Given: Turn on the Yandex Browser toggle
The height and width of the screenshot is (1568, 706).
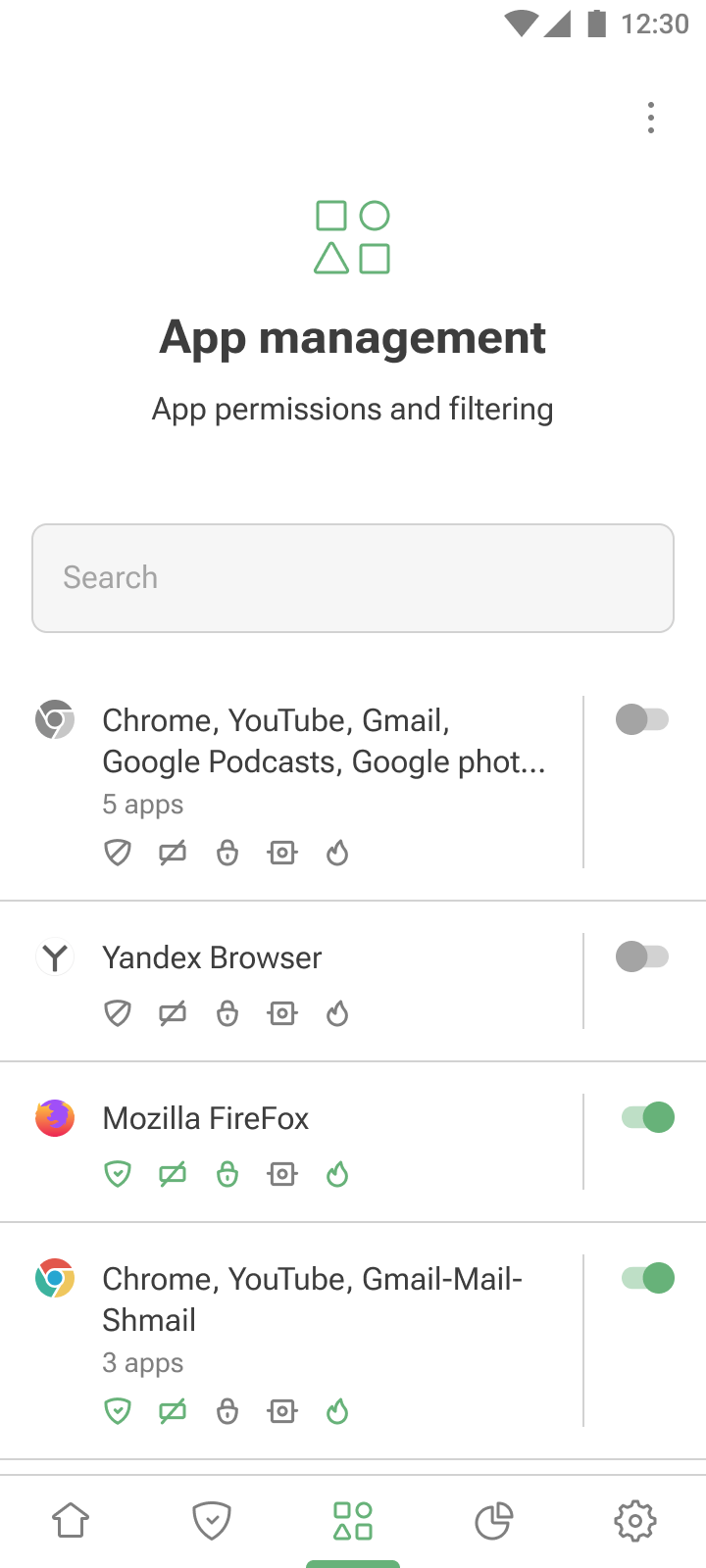Looking at the screenshot, I should (x=642, y=956).
